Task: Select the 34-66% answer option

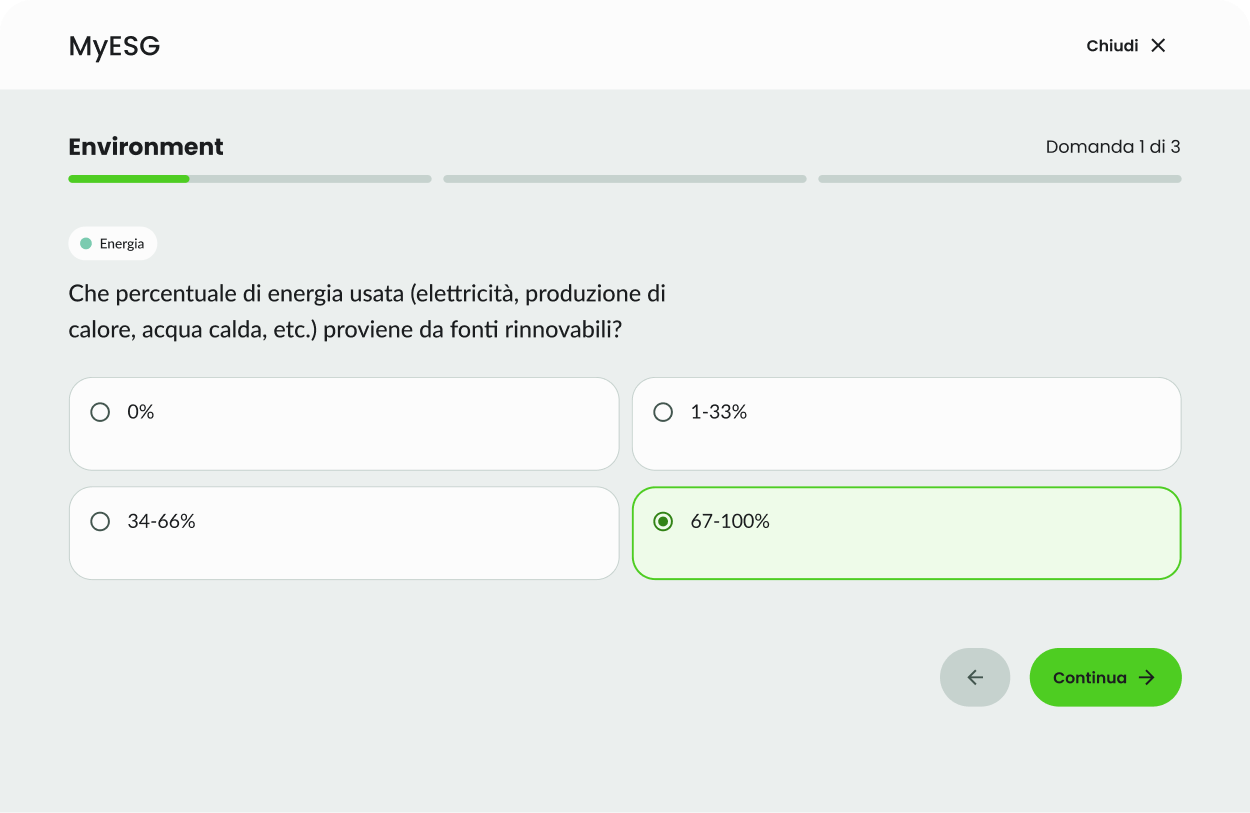Action: pyautogui.click(x=344, y=532)
